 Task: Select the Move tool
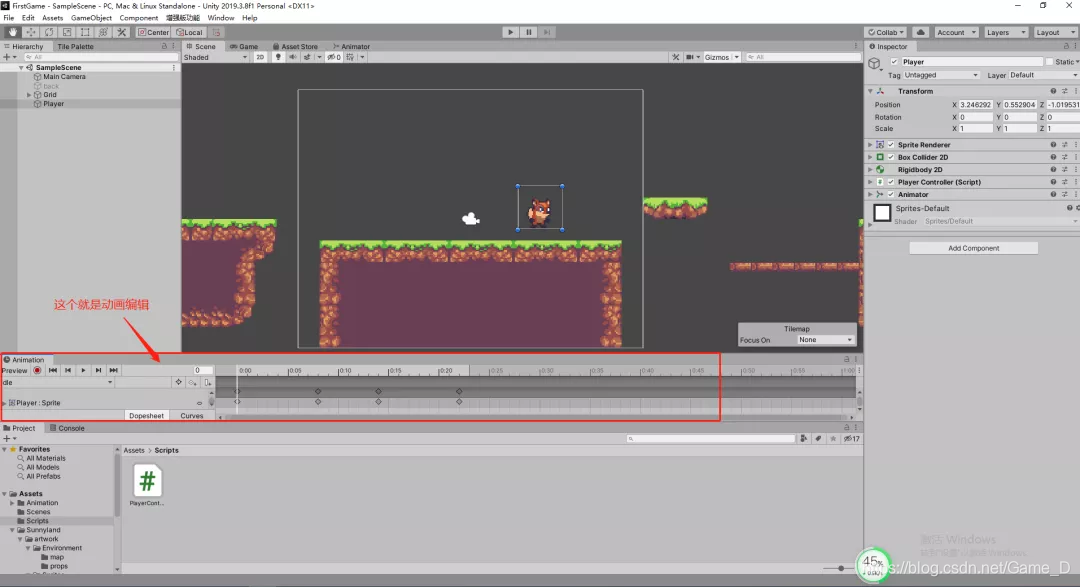tap(31, 32)
